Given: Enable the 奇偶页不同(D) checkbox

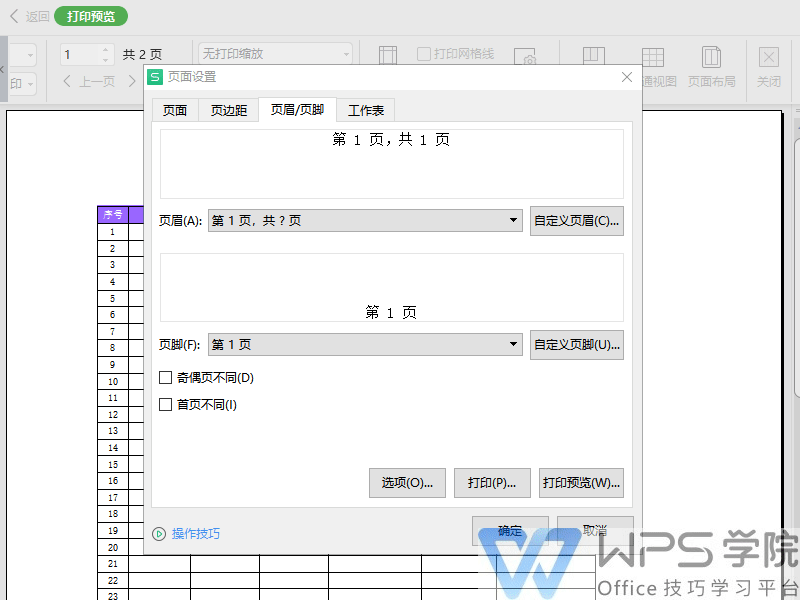Looking at the screenshot, I should pos(165,378).
